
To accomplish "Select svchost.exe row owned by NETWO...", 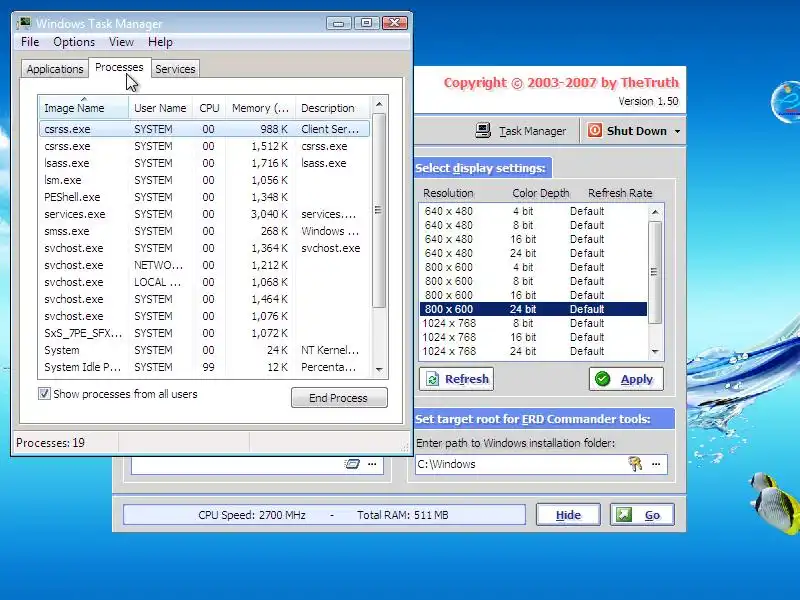I will point(204,265).
